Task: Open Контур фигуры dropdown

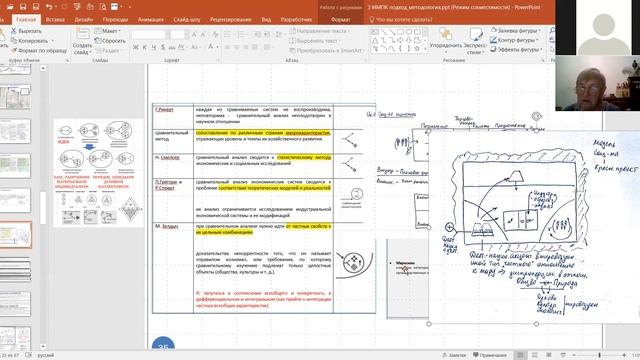Action: [515, 40]
